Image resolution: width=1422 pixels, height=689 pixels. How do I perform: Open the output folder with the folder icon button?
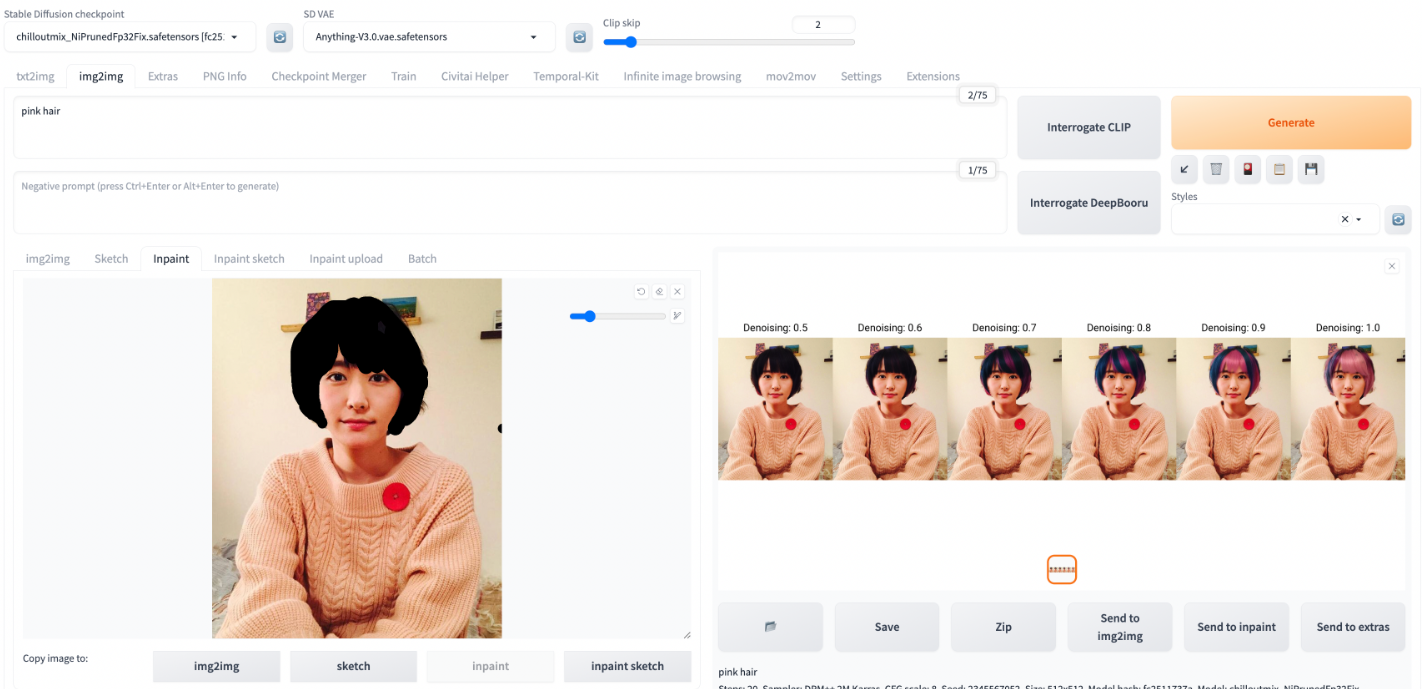[x=770, y=627]
